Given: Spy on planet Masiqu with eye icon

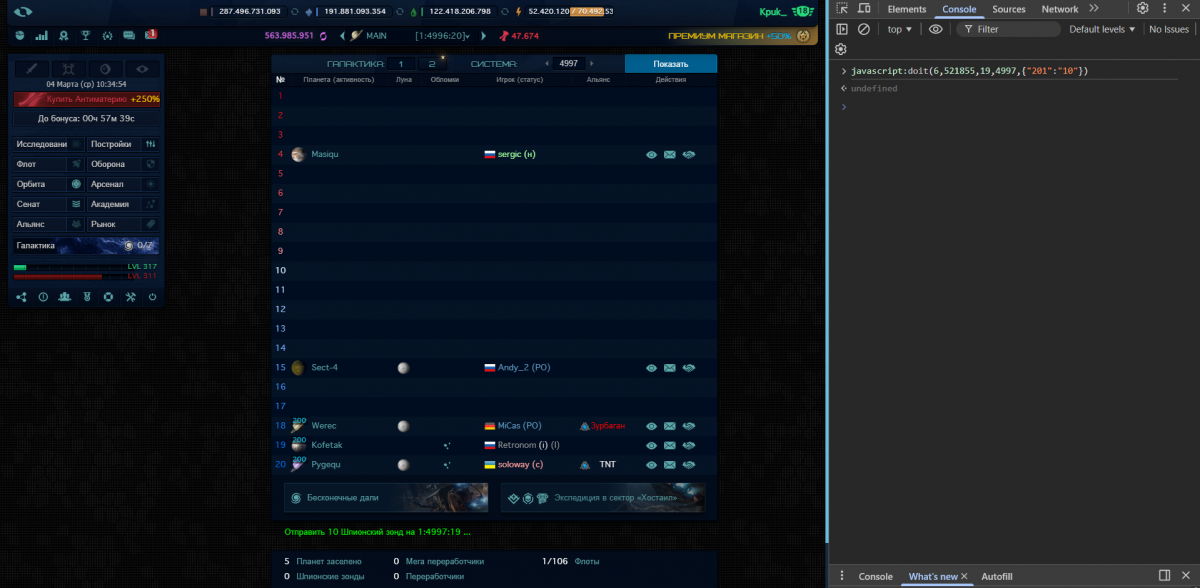Looking at the screenshot, I should (x=651, y=155).
